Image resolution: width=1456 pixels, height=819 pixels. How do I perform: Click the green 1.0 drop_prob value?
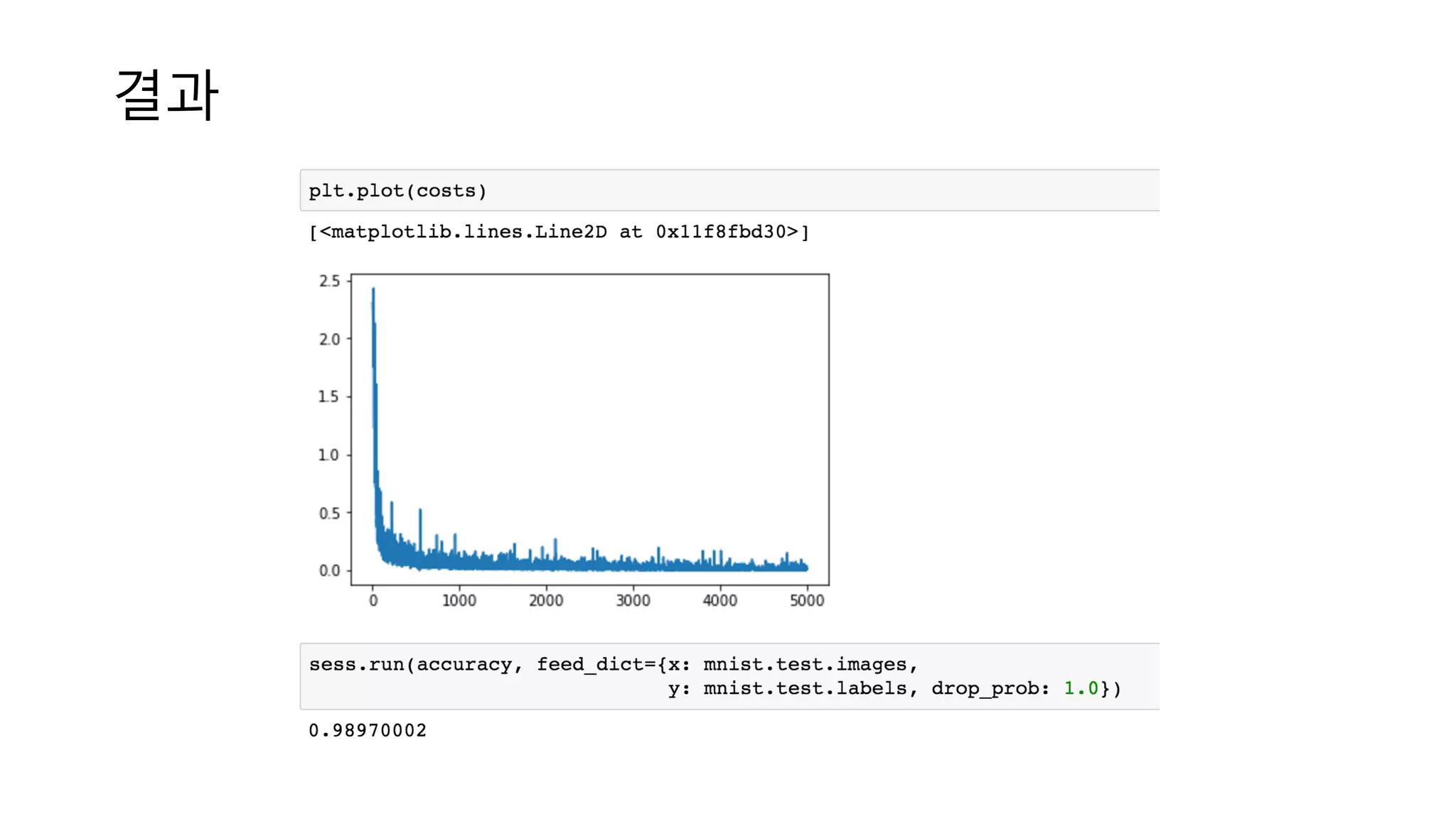coord(1081,688)
